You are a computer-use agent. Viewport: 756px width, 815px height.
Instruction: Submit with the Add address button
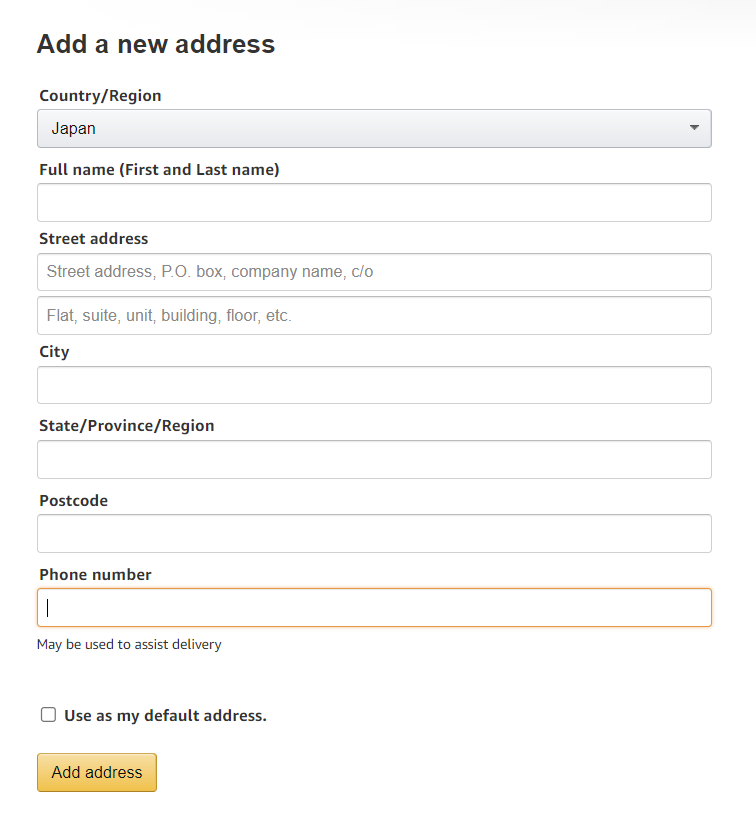click(x=97, y=772)
